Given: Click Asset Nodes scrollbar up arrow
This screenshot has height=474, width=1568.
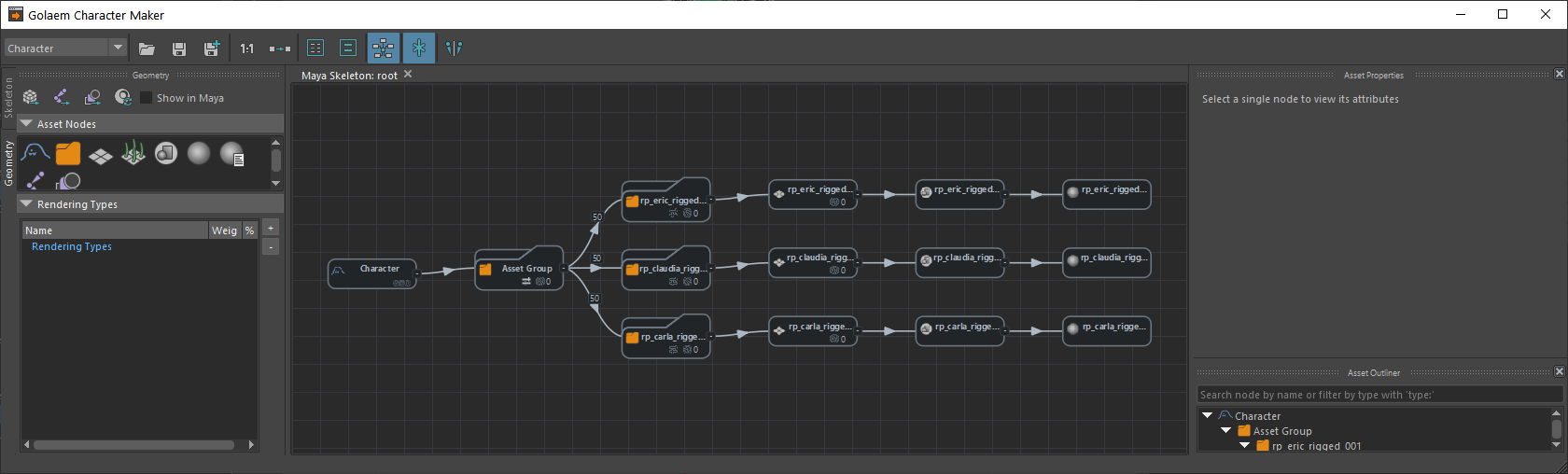Looking at the screenshot, I should pyautogui.click(x=275, y=143).
